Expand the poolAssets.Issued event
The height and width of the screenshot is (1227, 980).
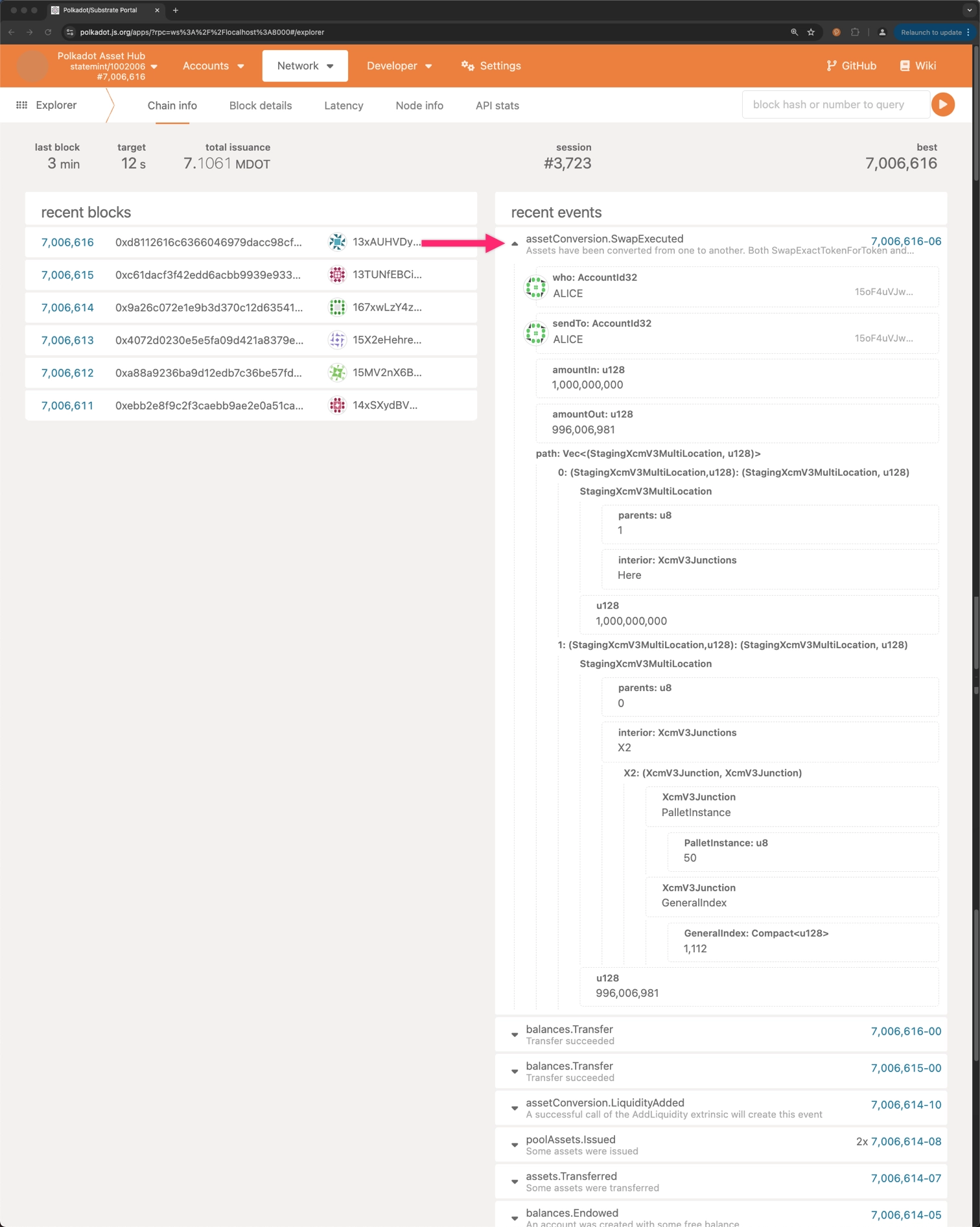tap(515, 1145)
